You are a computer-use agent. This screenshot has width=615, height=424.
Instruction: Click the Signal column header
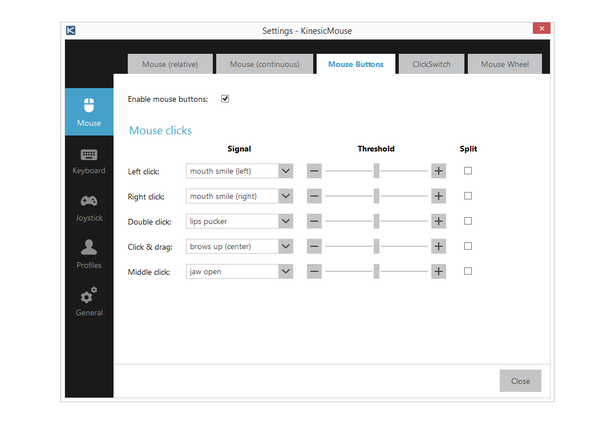(x=239, y=149)
